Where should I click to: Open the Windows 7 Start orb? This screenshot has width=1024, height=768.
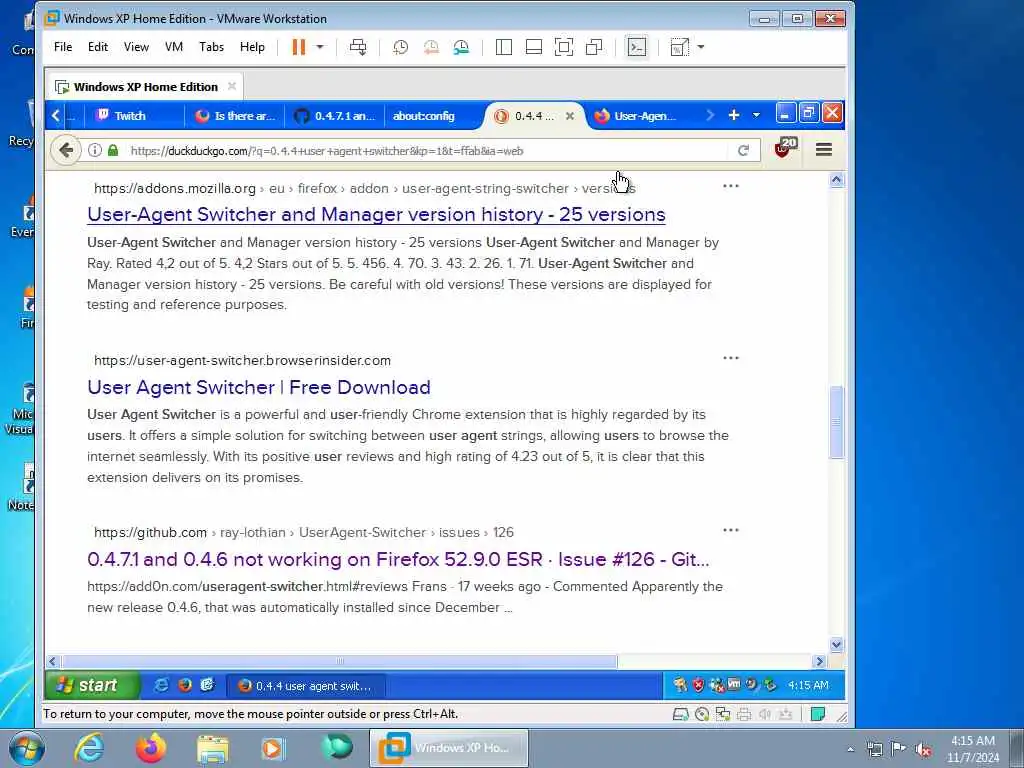click(27, 748)
